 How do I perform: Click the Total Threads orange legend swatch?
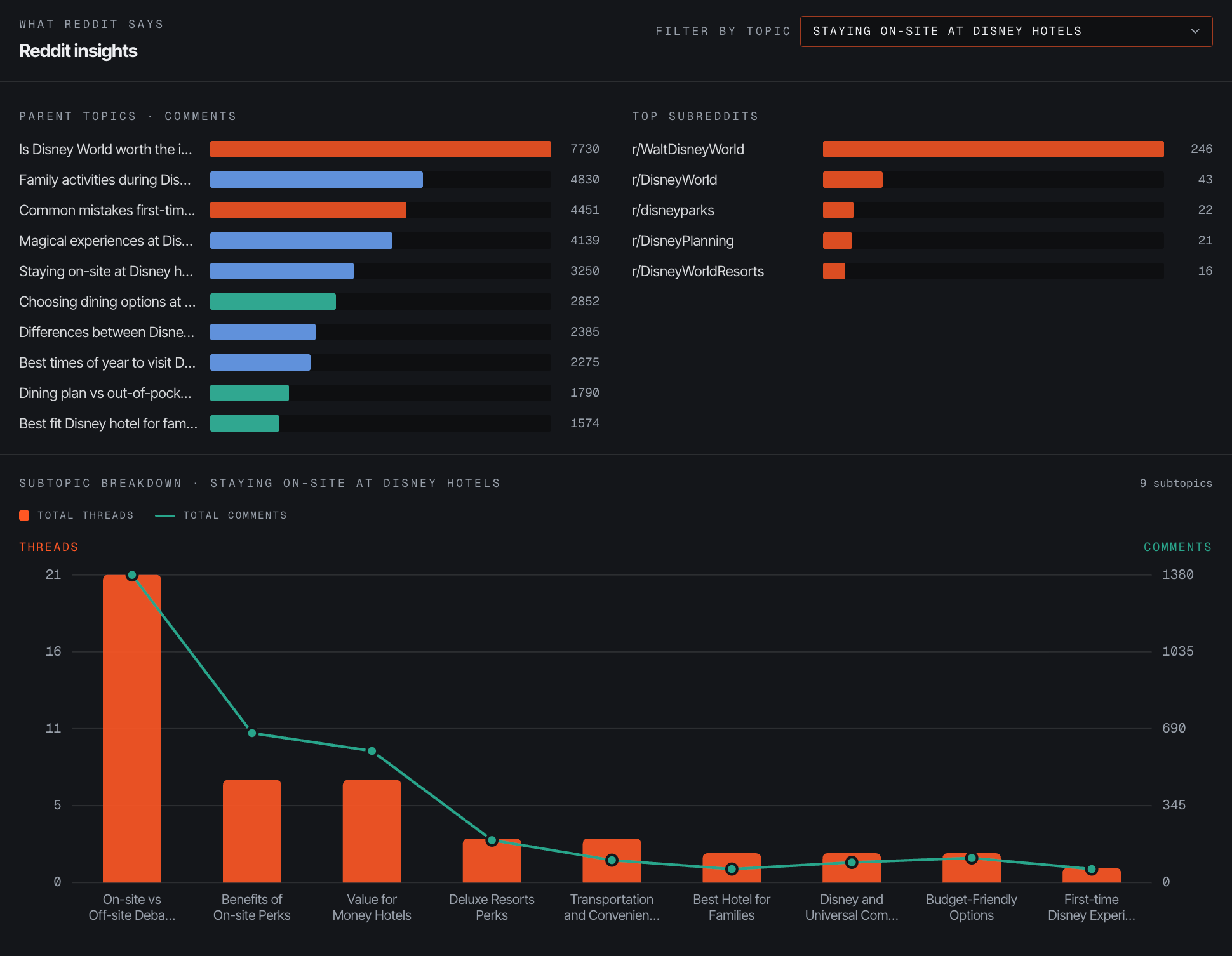(x=24, y=515)
